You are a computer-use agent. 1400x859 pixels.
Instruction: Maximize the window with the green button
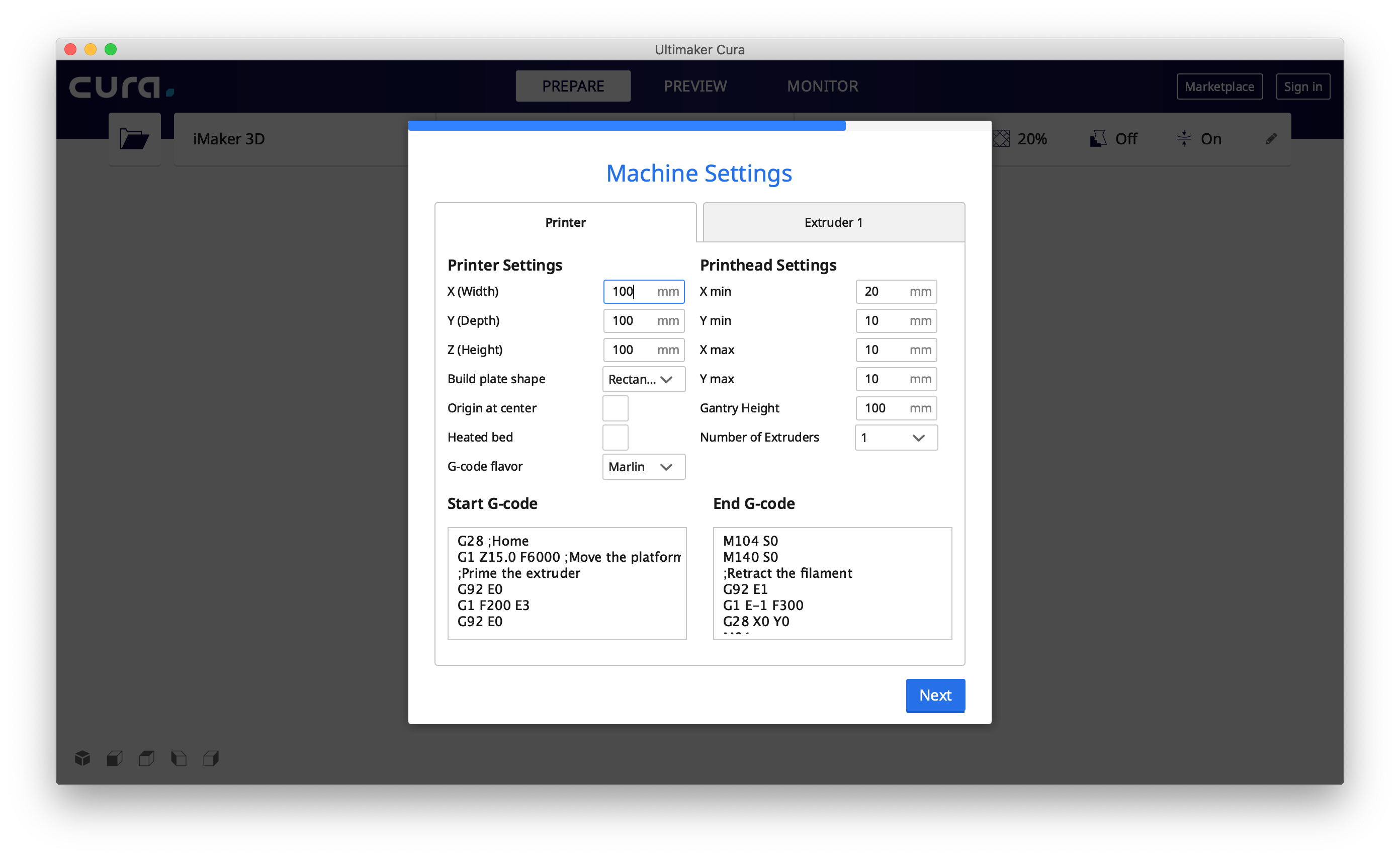[111, 49]
